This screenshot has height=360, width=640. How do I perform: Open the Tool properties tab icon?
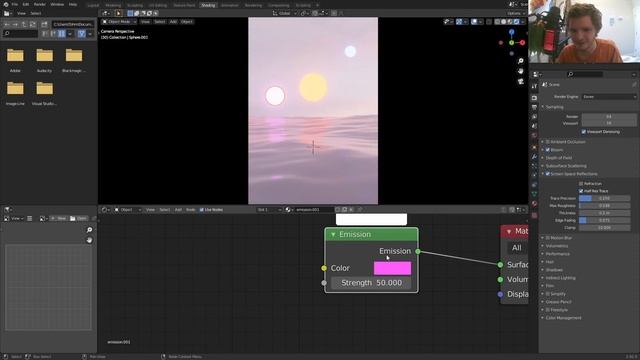[x=534, y=87]
